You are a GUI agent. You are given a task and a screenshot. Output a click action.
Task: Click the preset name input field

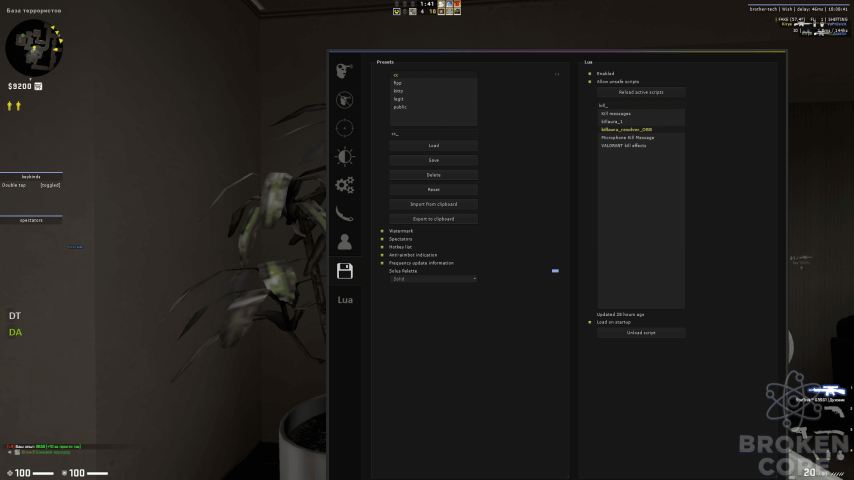(434, 133)
